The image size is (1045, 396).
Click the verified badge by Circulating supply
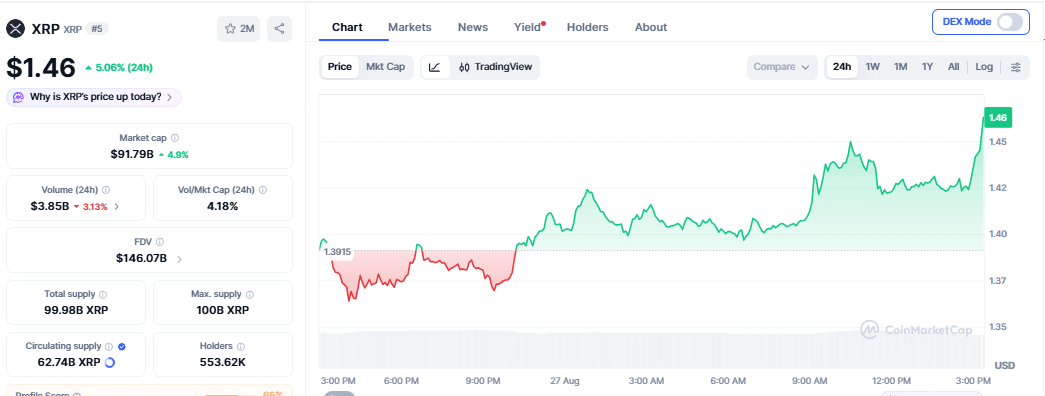(x=121, y=347)
